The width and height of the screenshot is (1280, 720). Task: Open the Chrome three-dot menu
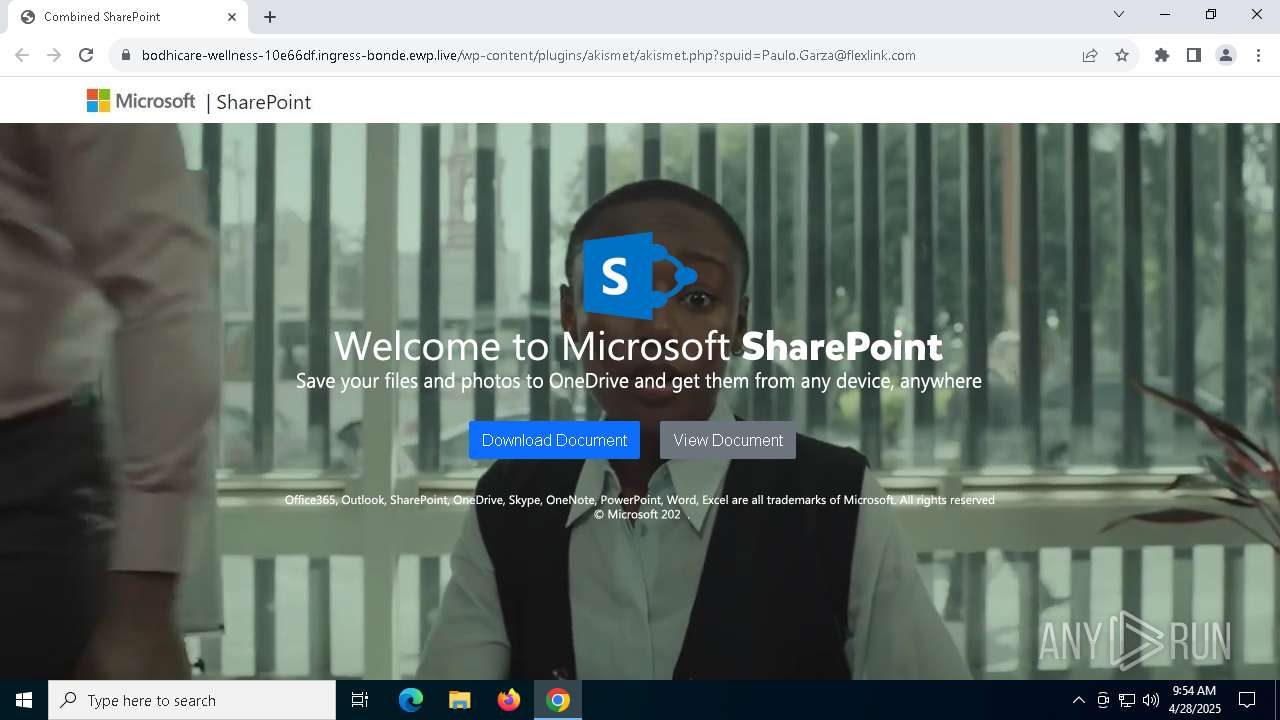click(1258, 55)
